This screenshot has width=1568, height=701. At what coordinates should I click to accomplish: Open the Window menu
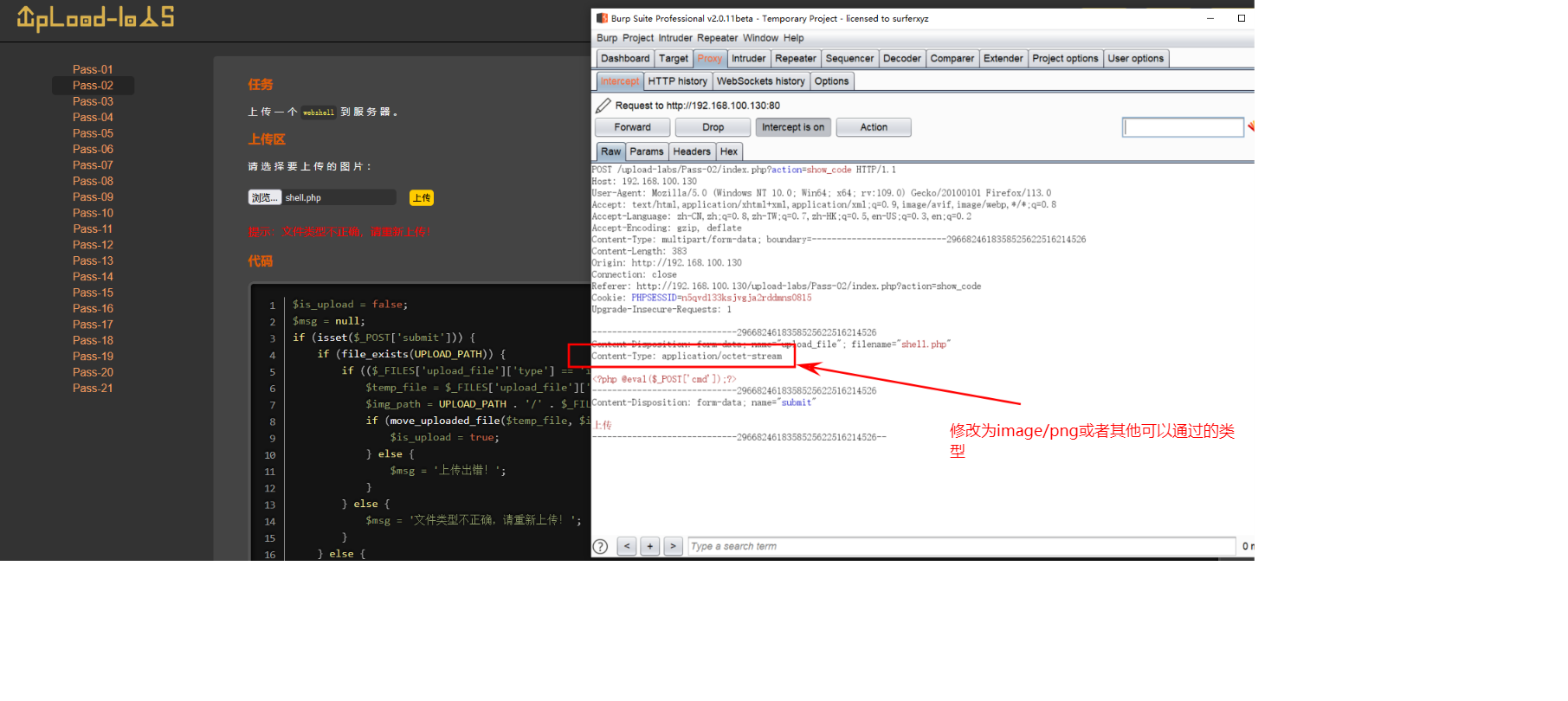point(760,38)
